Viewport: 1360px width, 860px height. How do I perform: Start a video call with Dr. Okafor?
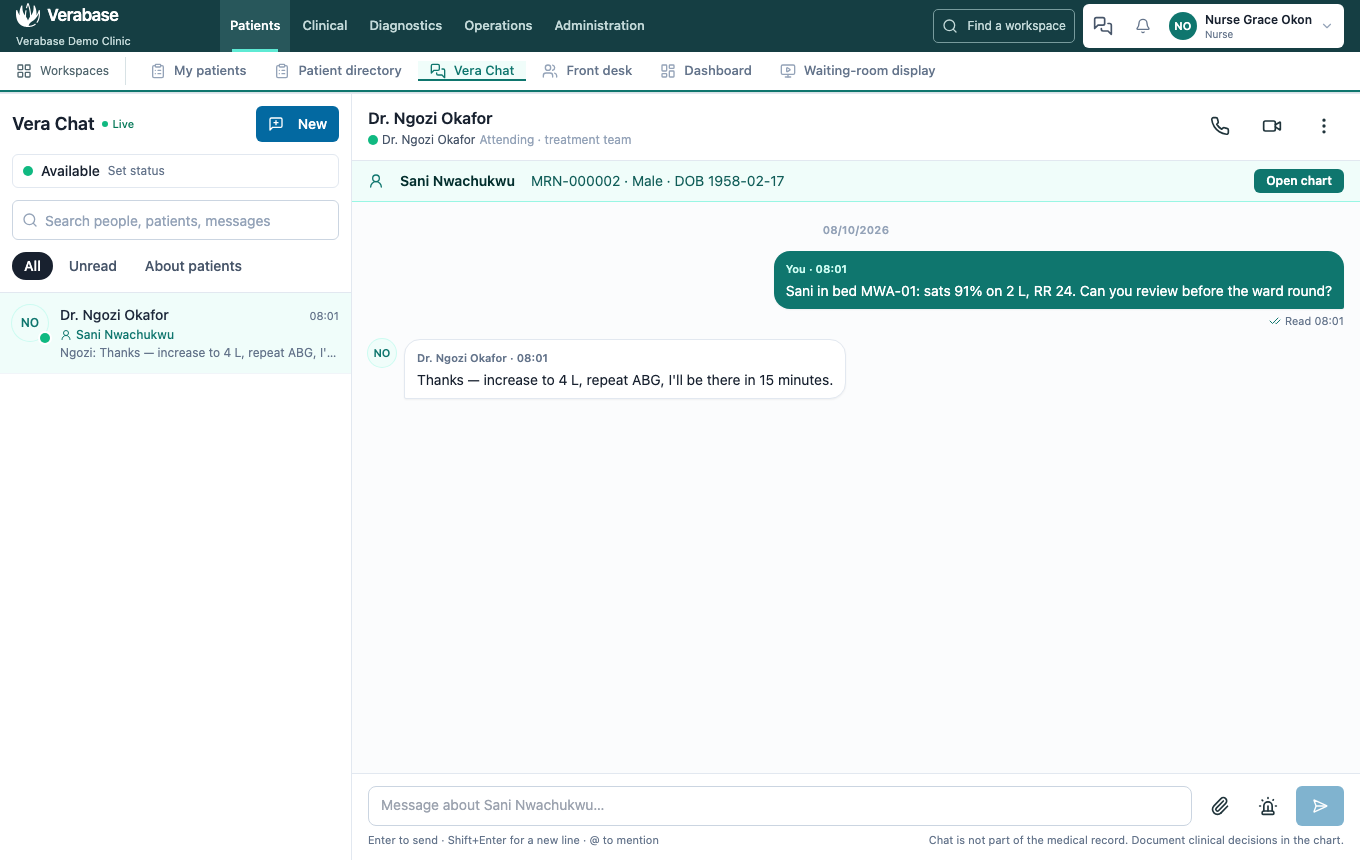[1272, 126]
